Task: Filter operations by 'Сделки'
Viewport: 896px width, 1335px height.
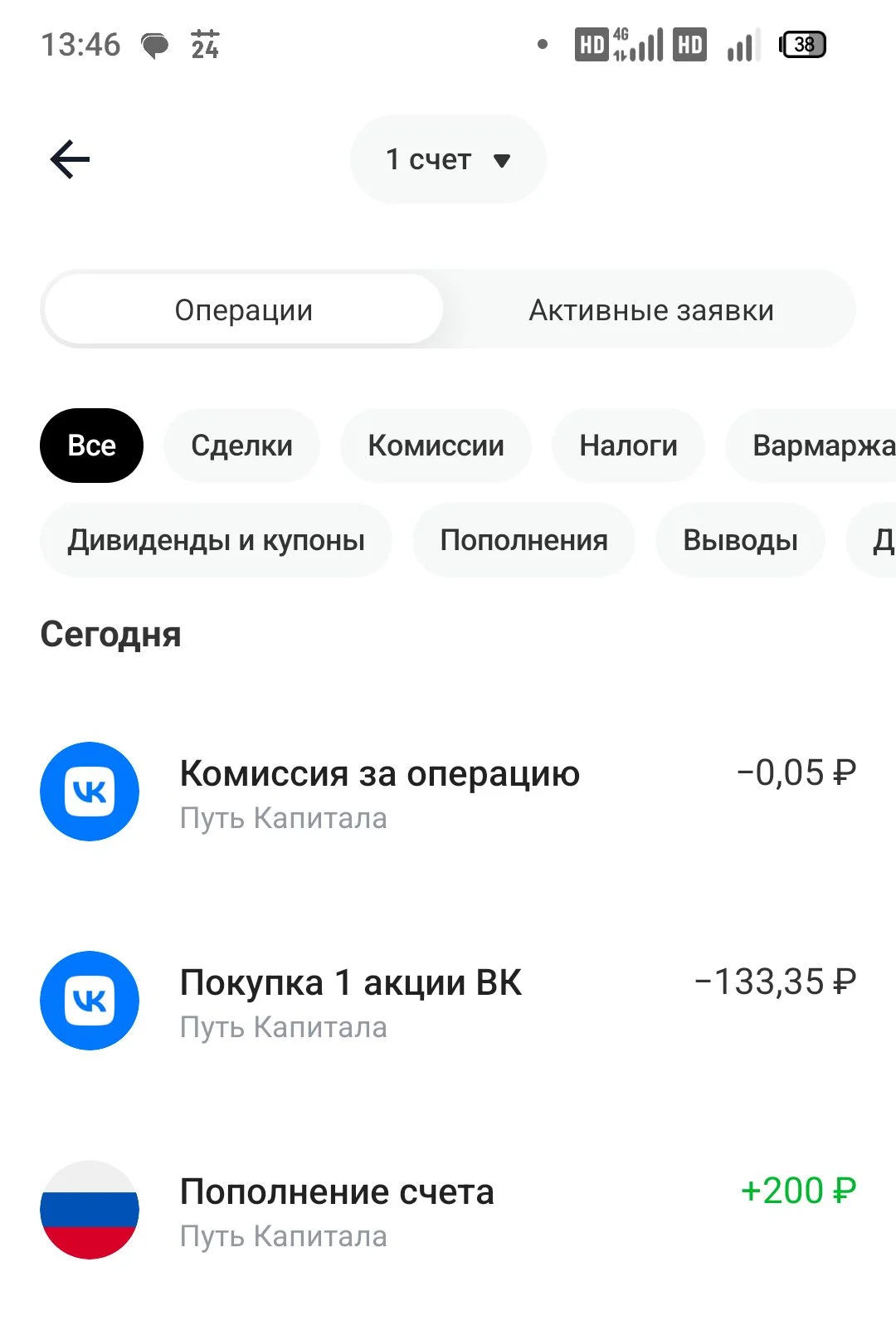Action: (241, 446)
